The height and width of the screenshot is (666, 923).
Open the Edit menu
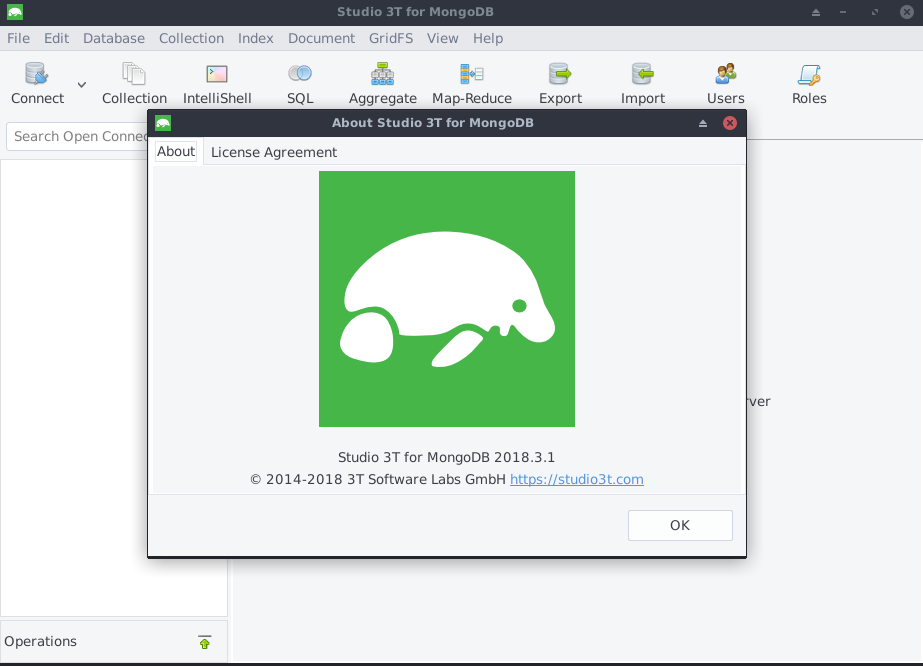click(57, 38)
